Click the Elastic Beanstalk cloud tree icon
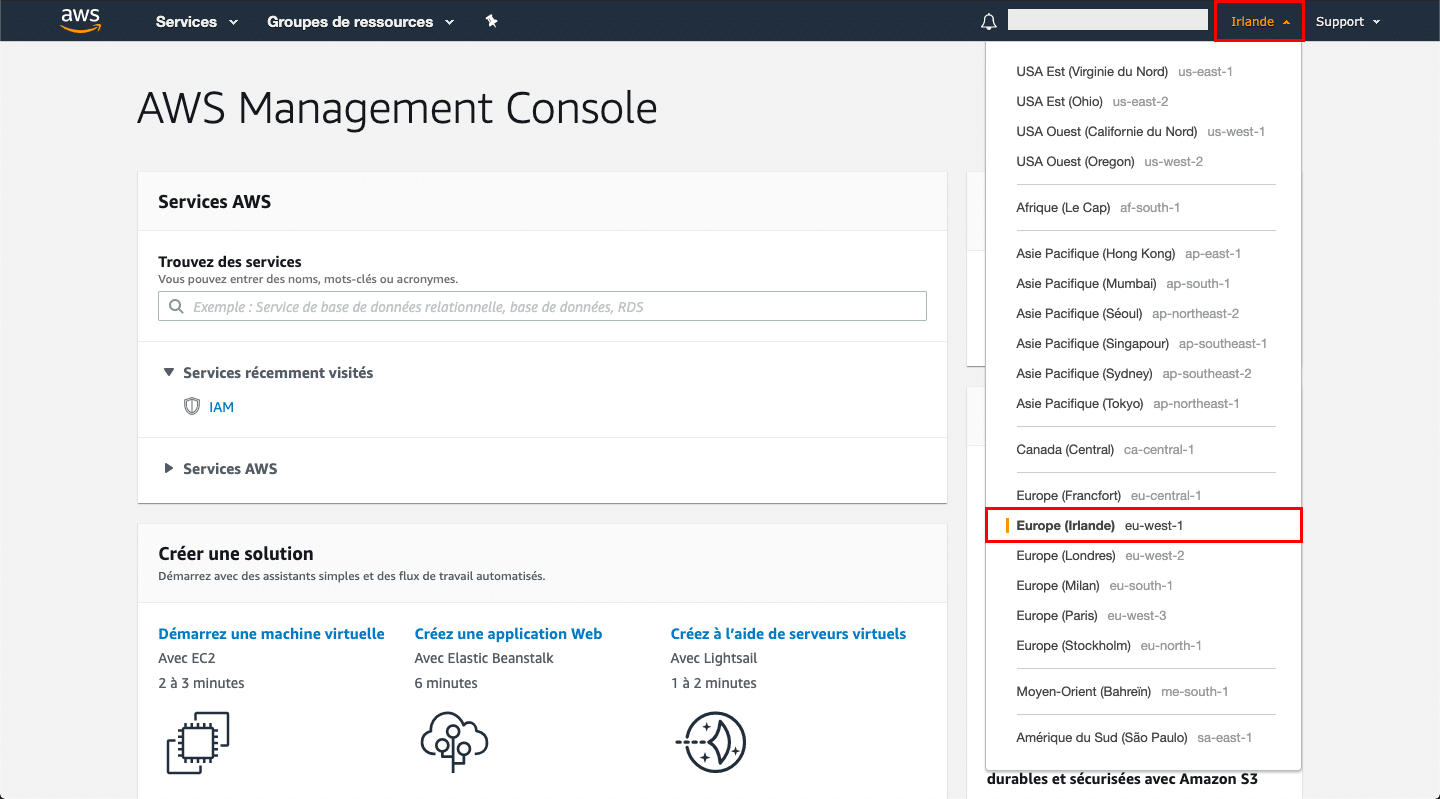 (x=454, y=742)
